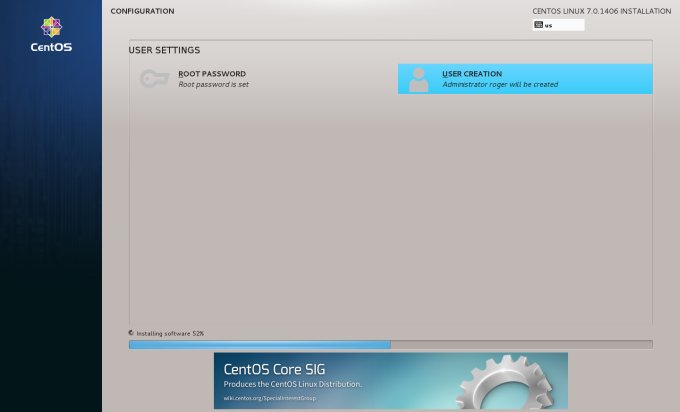Click the user silhouette icon
This screenshot has width=680, height=412.
tap(418, 80)
